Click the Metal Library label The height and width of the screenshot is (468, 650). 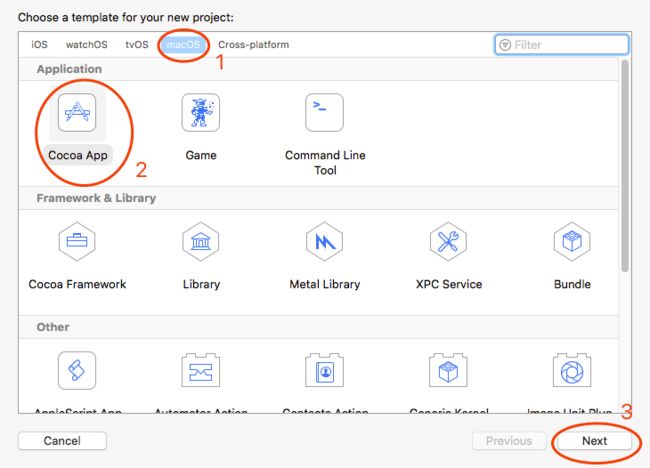325,284
